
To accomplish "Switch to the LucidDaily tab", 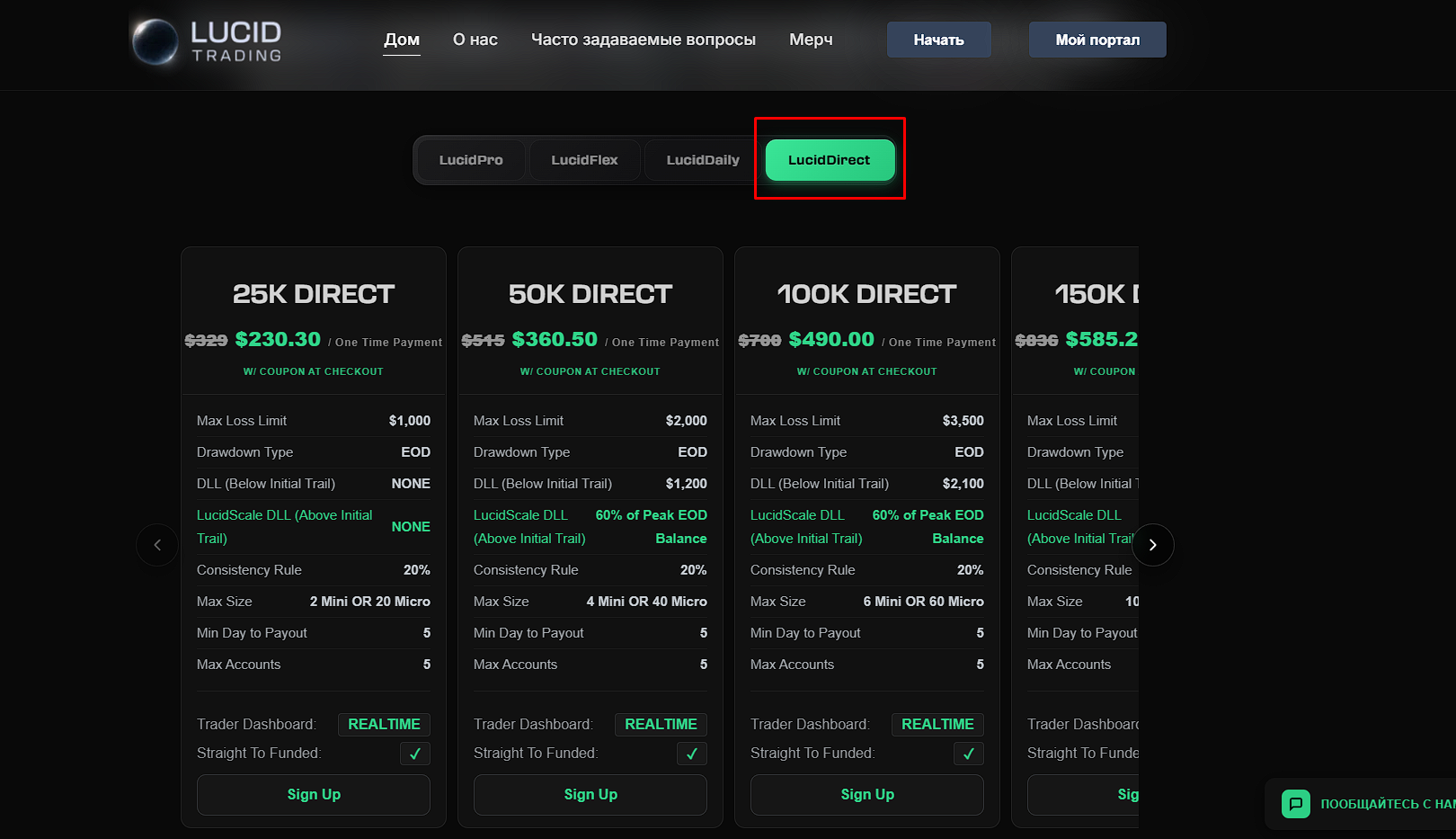I will [703, 160].
